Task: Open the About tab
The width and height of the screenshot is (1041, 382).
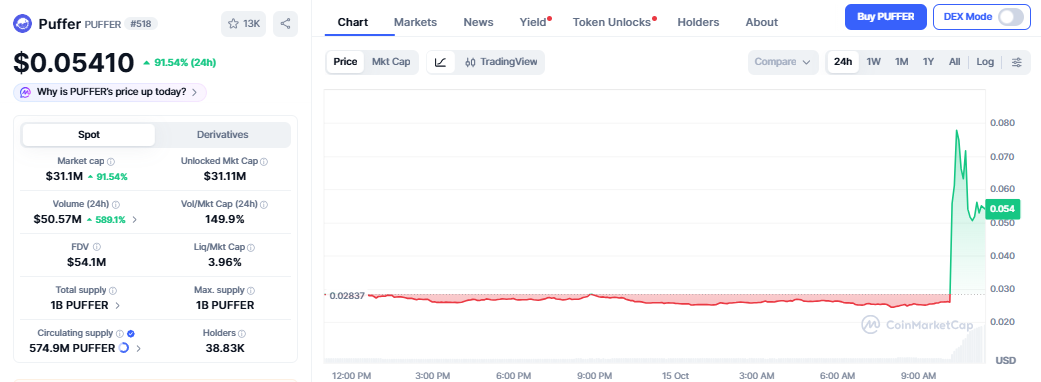Action: point(761,22)
